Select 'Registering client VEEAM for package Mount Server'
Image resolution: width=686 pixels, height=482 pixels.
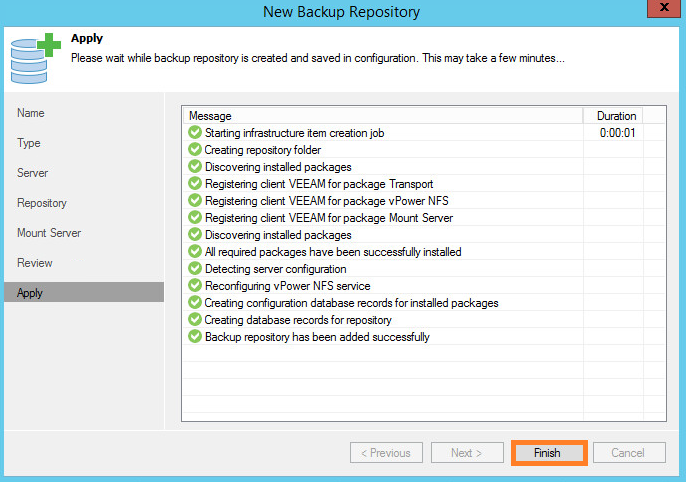[x=329, y=218]
